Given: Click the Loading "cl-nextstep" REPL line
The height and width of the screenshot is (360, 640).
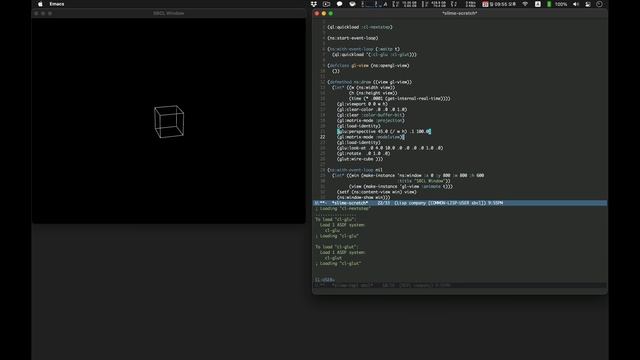Looking at the screenshot, I should click(343, 209).
